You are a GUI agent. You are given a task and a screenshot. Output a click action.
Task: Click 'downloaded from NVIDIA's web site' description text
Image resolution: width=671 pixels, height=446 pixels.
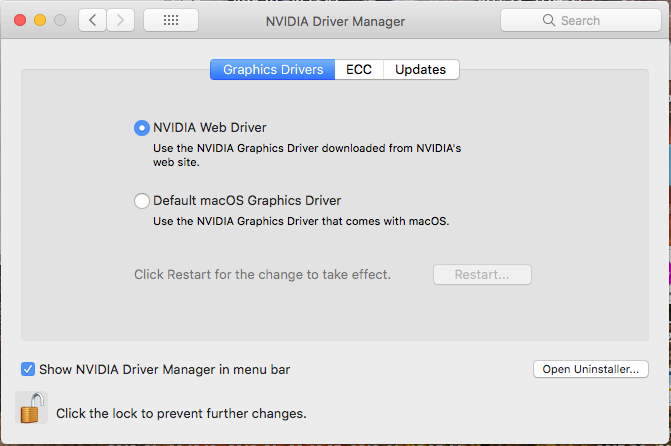307,155
